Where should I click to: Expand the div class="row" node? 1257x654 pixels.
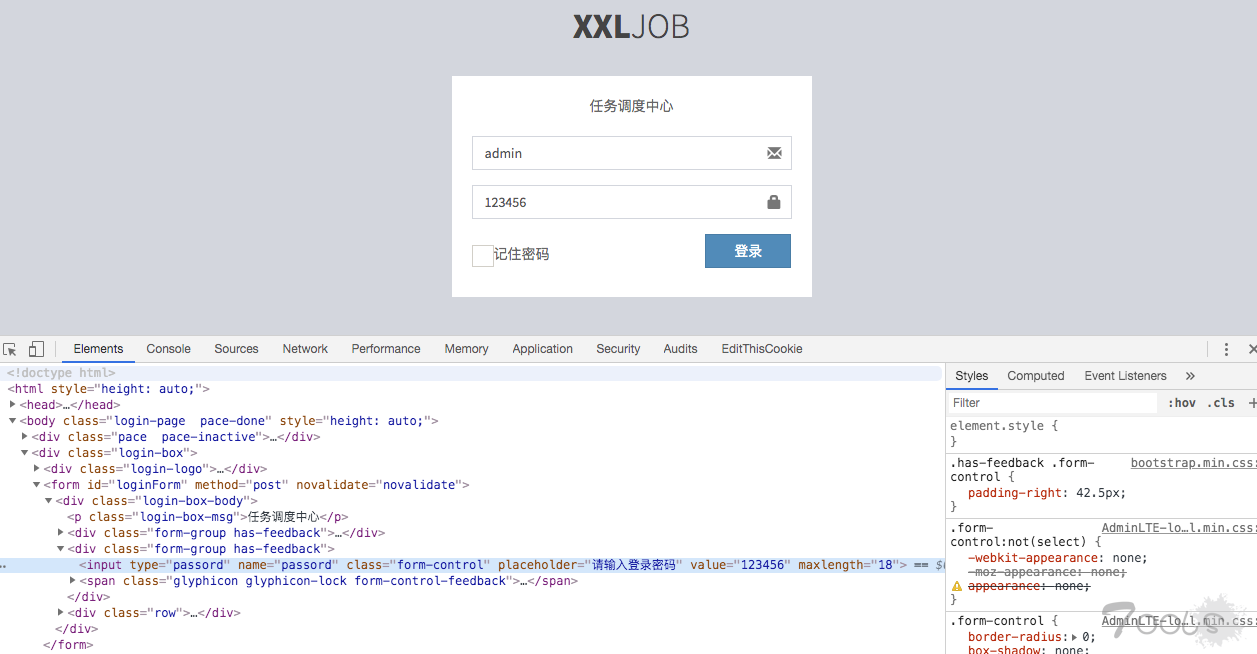tap(60, 613)
